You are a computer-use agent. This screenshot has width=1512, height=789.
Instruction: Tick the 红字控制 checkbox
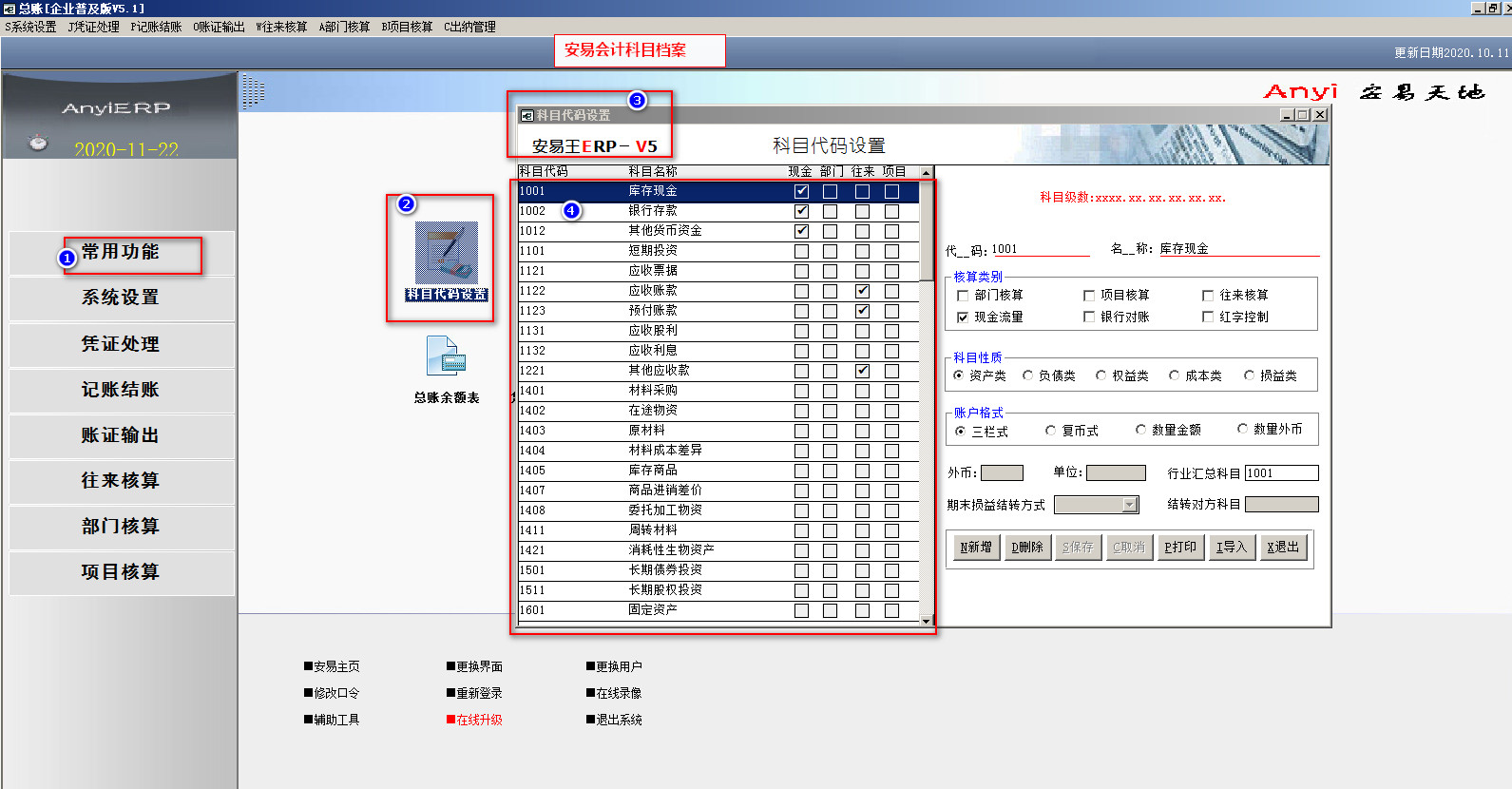click(x=1208, y=318)
